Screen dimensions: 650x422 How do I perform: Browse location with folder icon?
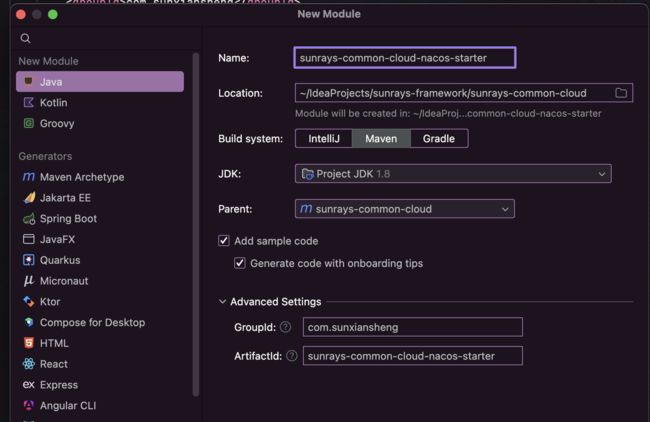click(x=621, y=93)
